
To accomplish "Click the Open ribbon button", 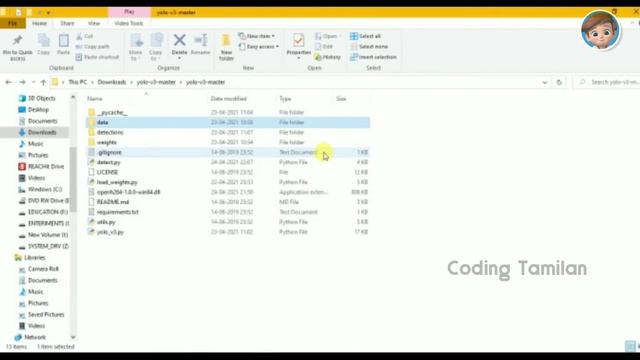I will 327,36.
